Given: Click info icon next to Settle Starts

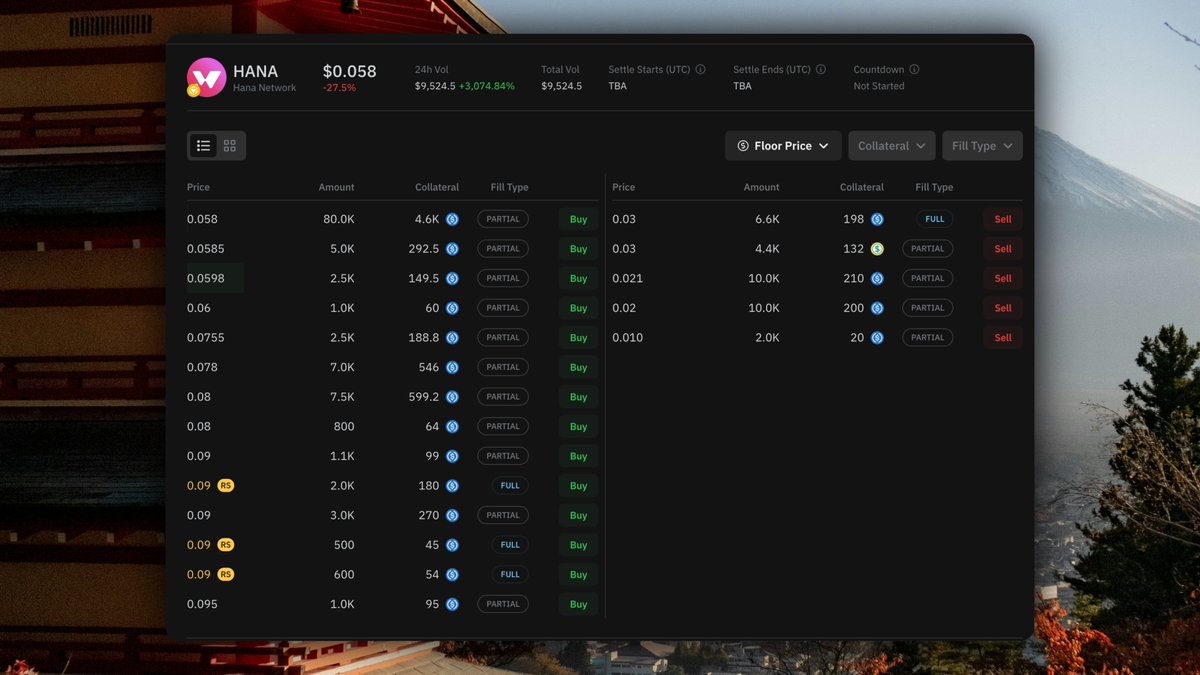Looking at the screenshot, I should [x=700, y=70].
